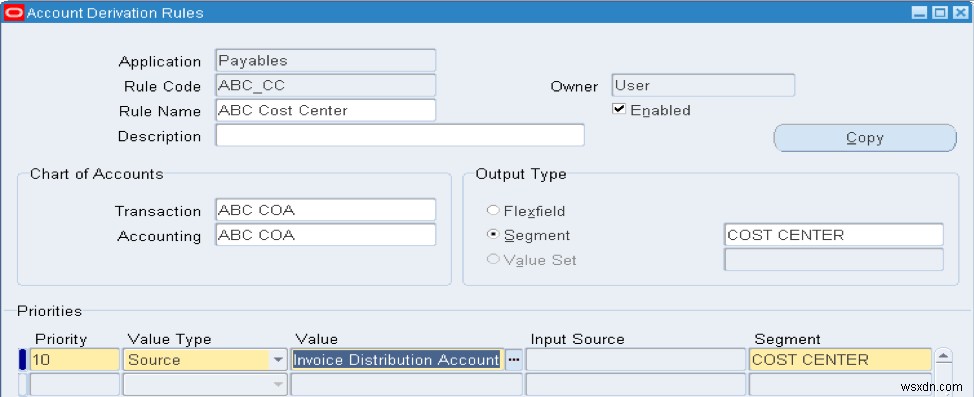Click the Output Type group label

(x=521, y=174)
